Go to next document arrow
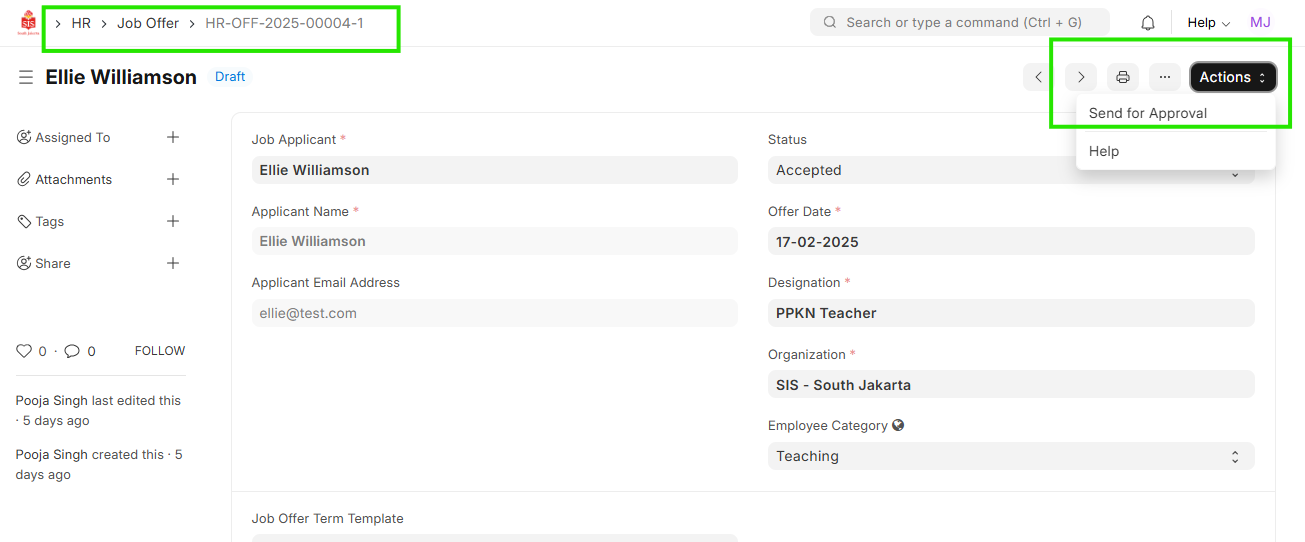 (x=1081, y=77)
